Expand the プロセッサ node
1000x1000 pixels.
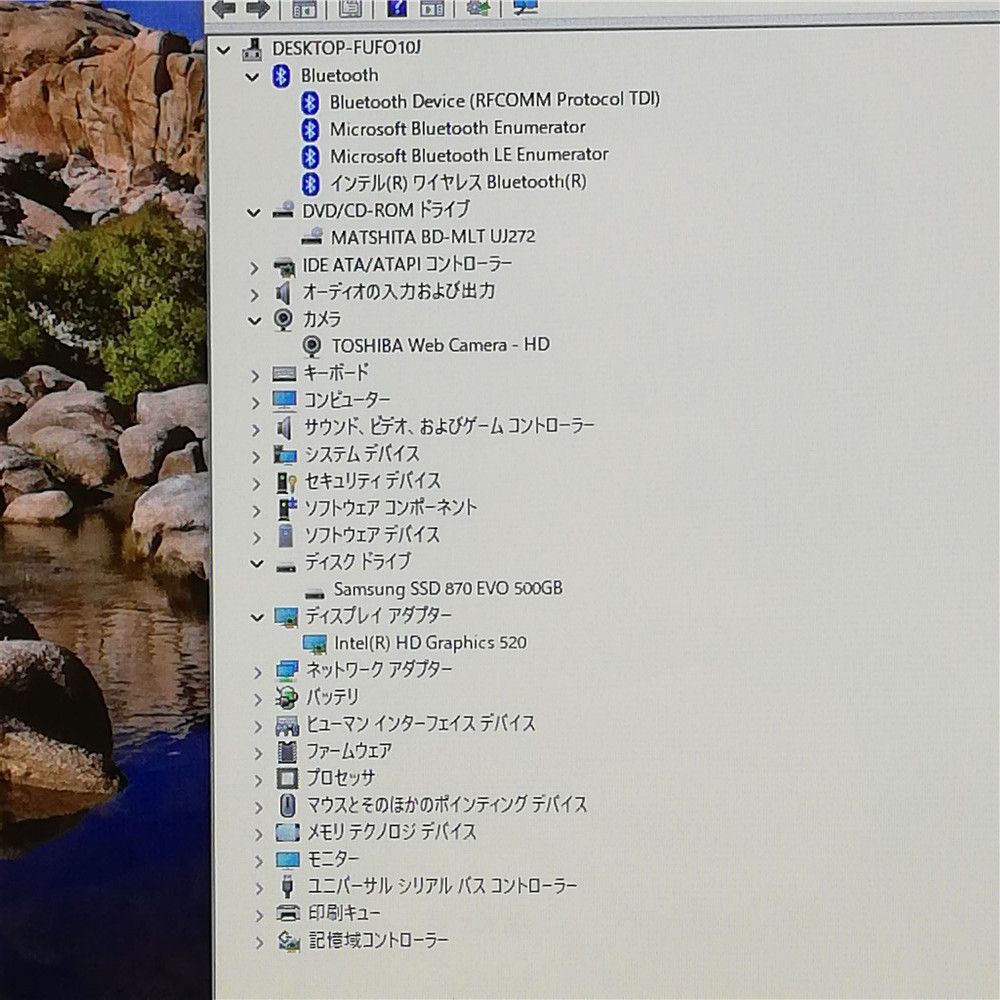point(257,778)
